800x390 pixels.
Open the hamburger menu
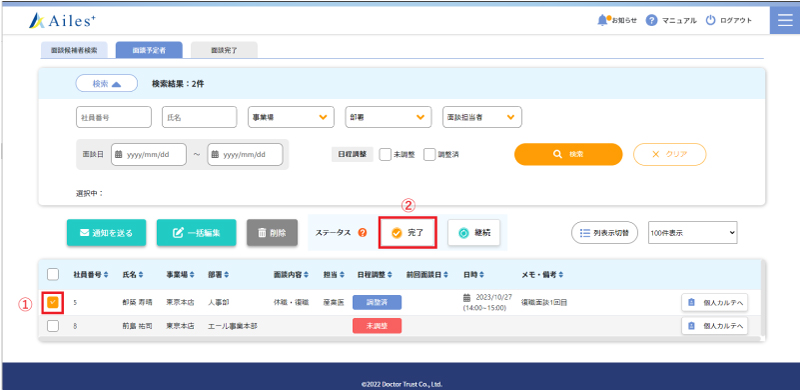click(x=785, y=20)
